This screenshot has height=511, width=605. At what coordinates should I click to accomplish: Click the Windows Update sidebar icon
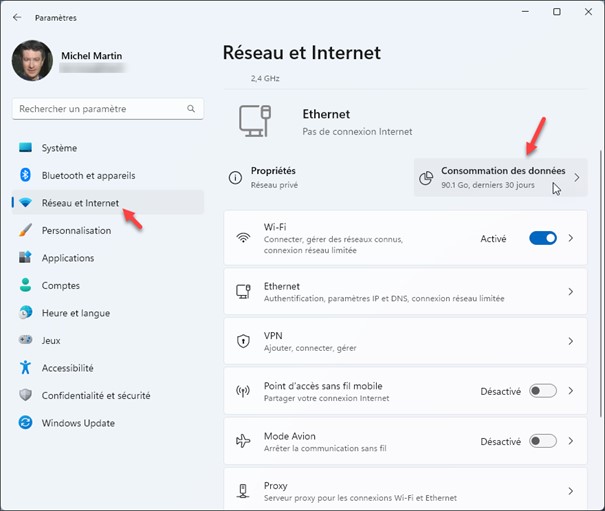[x=26, y=423]
